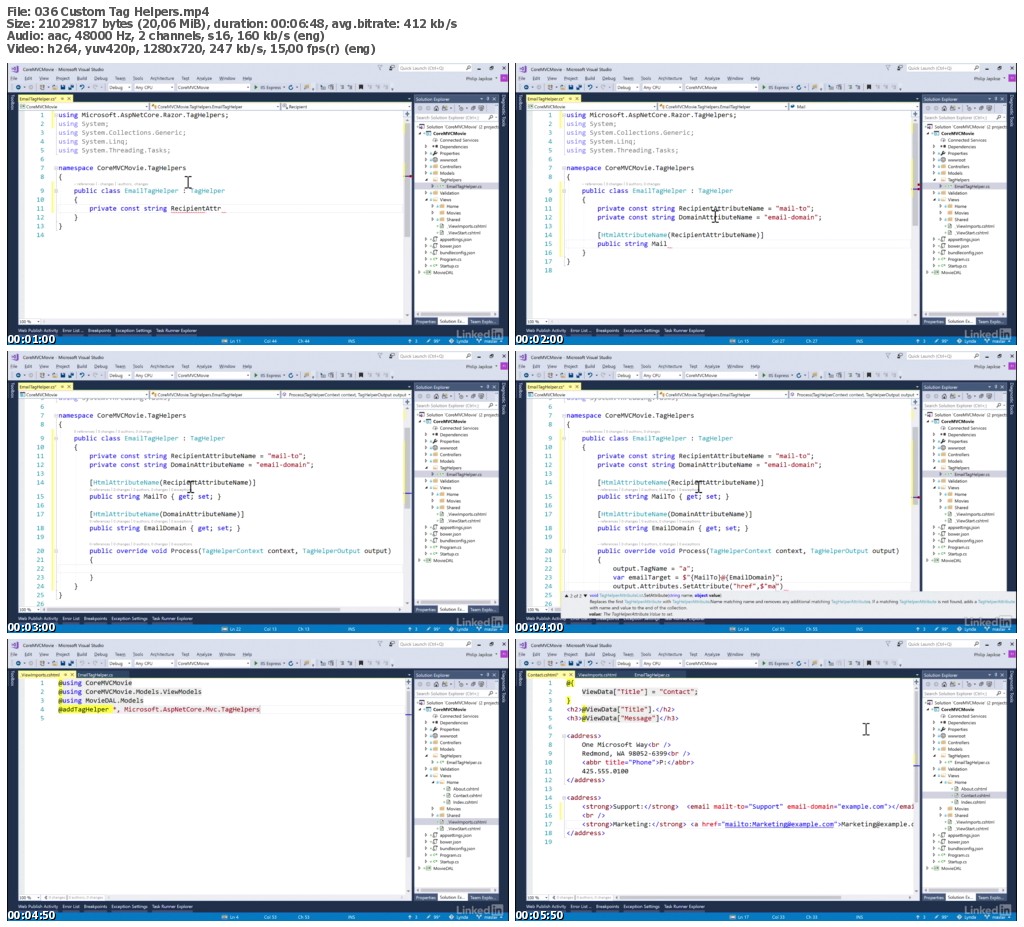Click the navigate-back arrow icon in 00:03:00 frame toolbar
This screenshot has width=1024, height=927.
click(18, 375)
